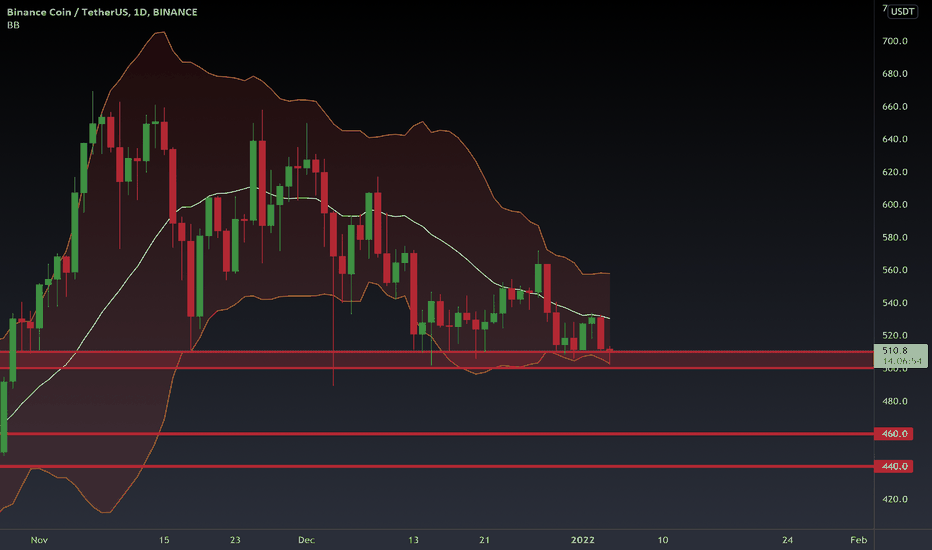Click the Nov date label
Image resolution: width=932 pixels, height=550 pixels.
(x=39, y=540)
